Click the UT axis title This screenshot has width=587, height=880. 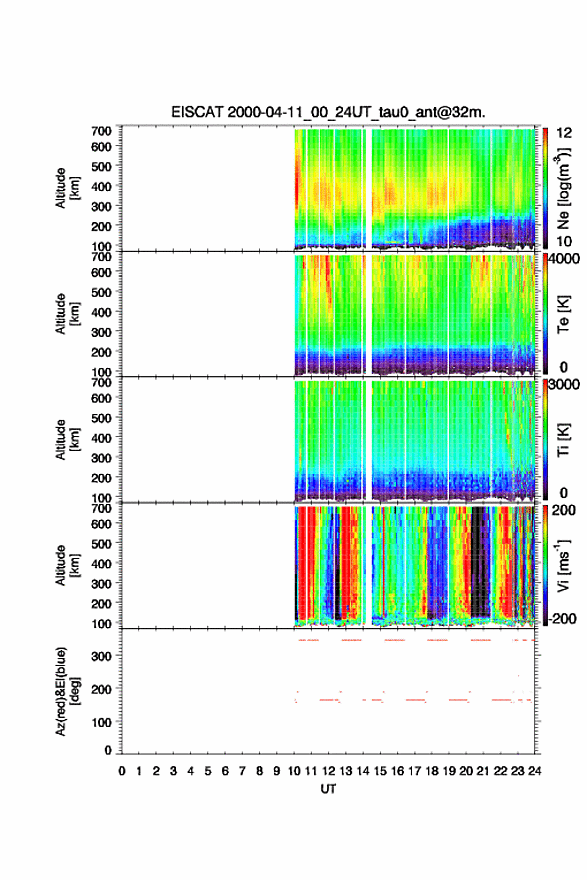coord(328,789)
